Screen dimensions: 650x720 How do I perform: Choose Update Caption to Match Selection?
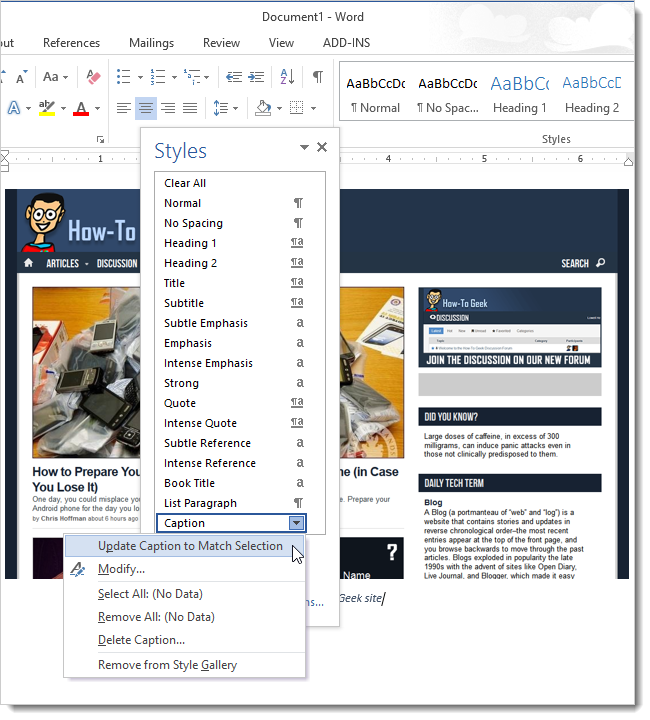tap(185, 546)
